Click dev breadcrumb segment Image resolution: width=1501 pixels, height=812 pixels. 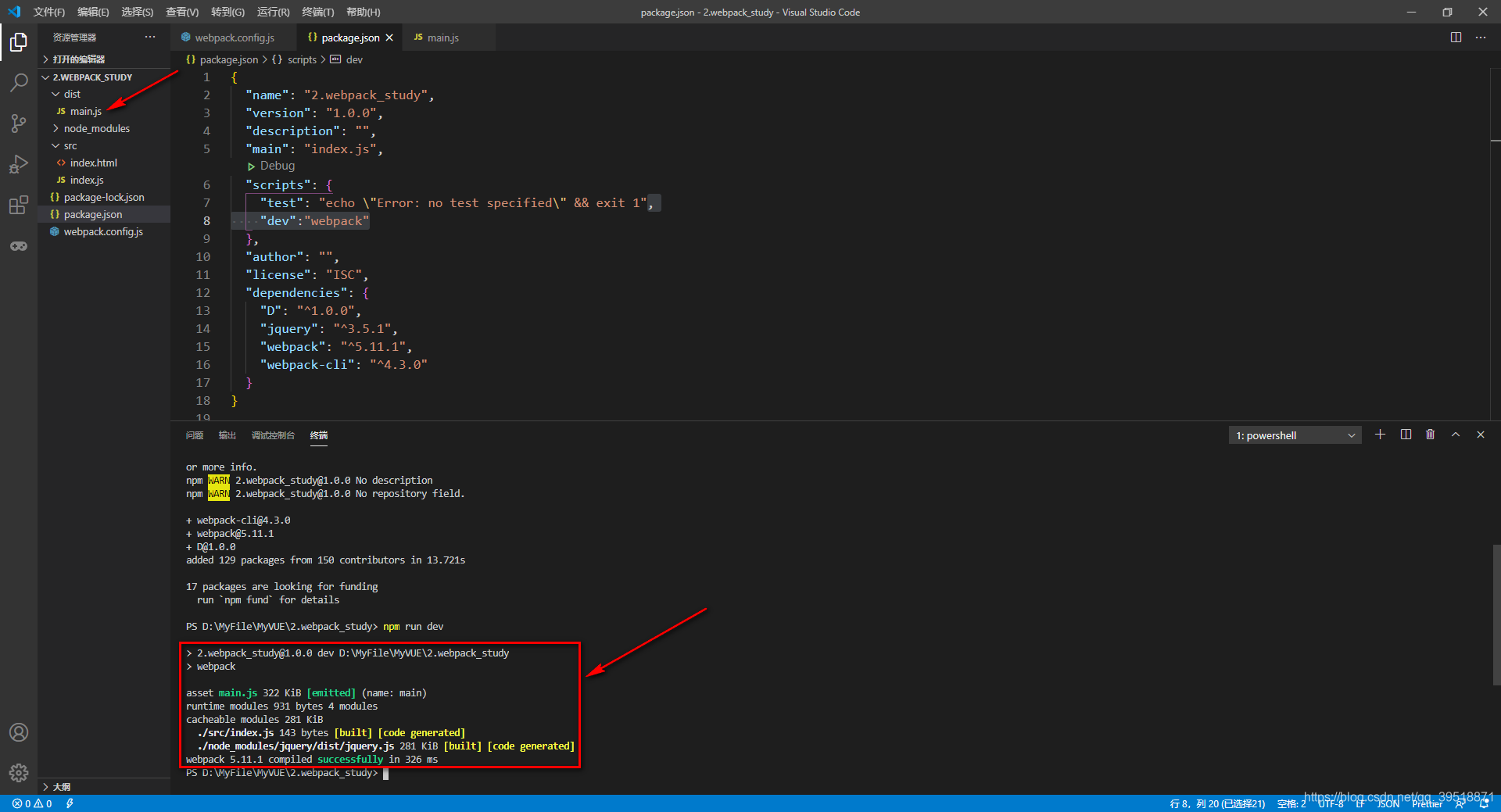pyautogui.click(x=346, y=59)
